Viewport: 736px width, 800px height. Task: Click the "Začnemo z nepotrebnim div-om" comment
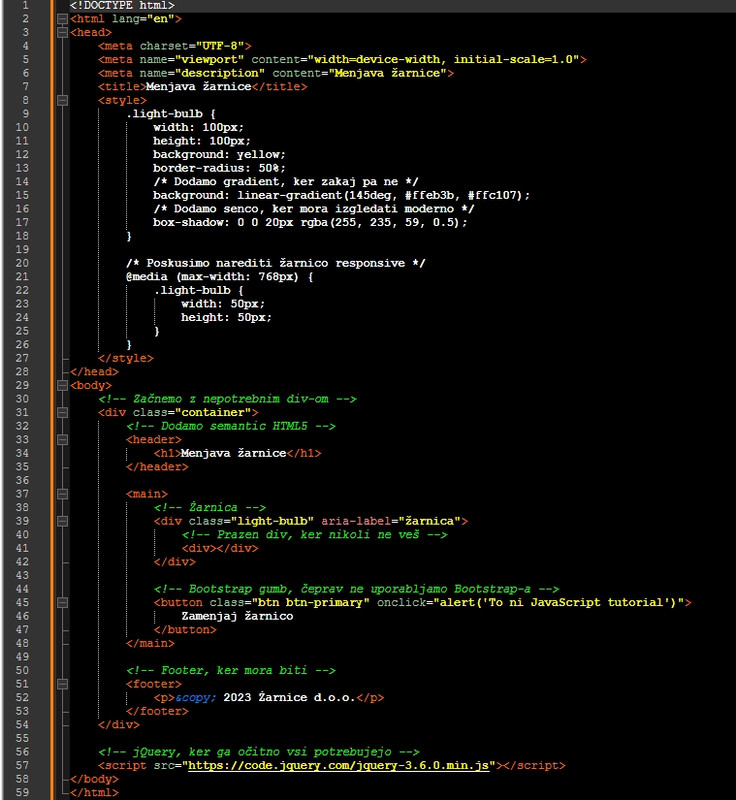227,399
